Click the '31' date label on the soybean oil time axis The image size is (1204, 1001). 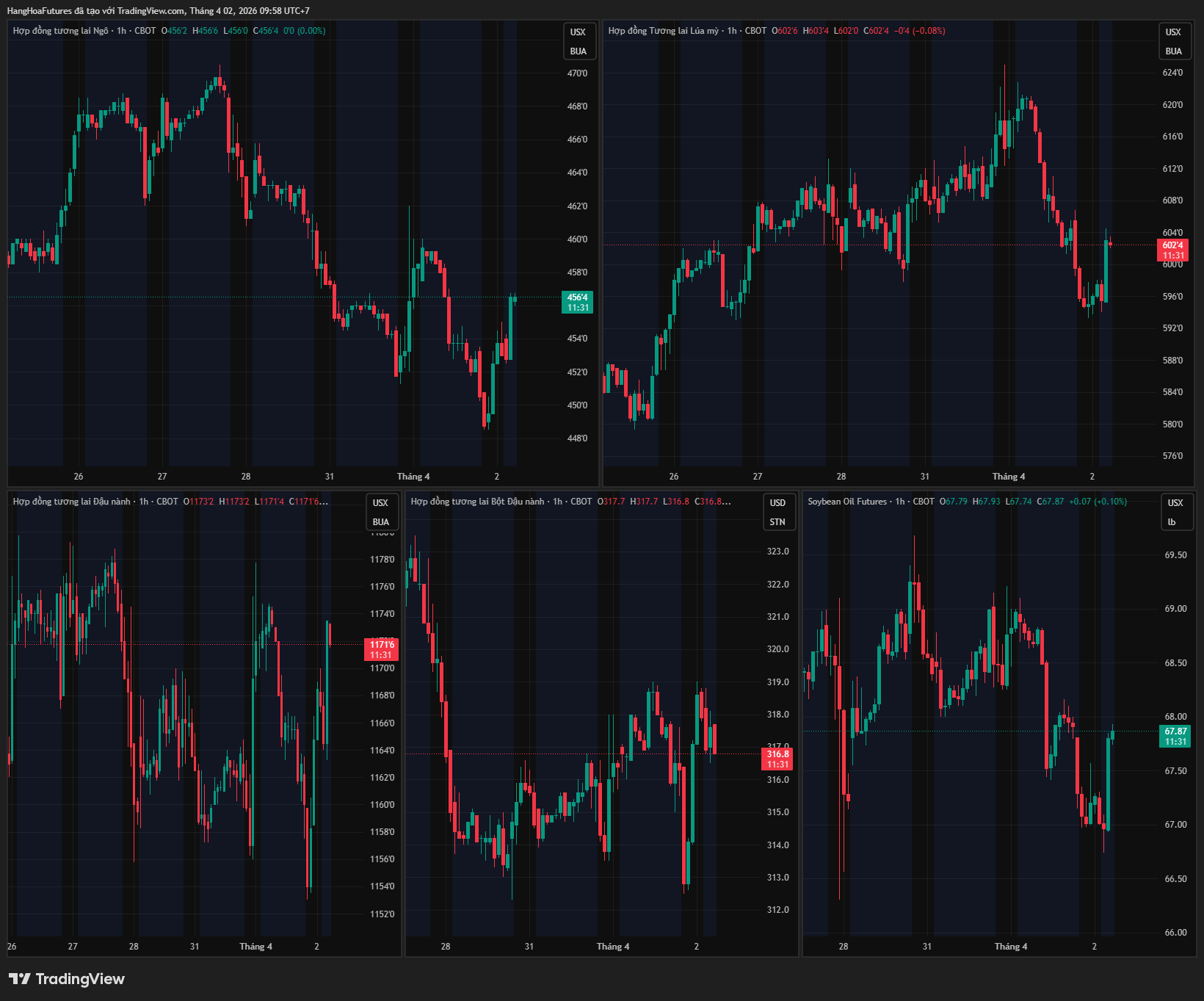coord(927,947)
